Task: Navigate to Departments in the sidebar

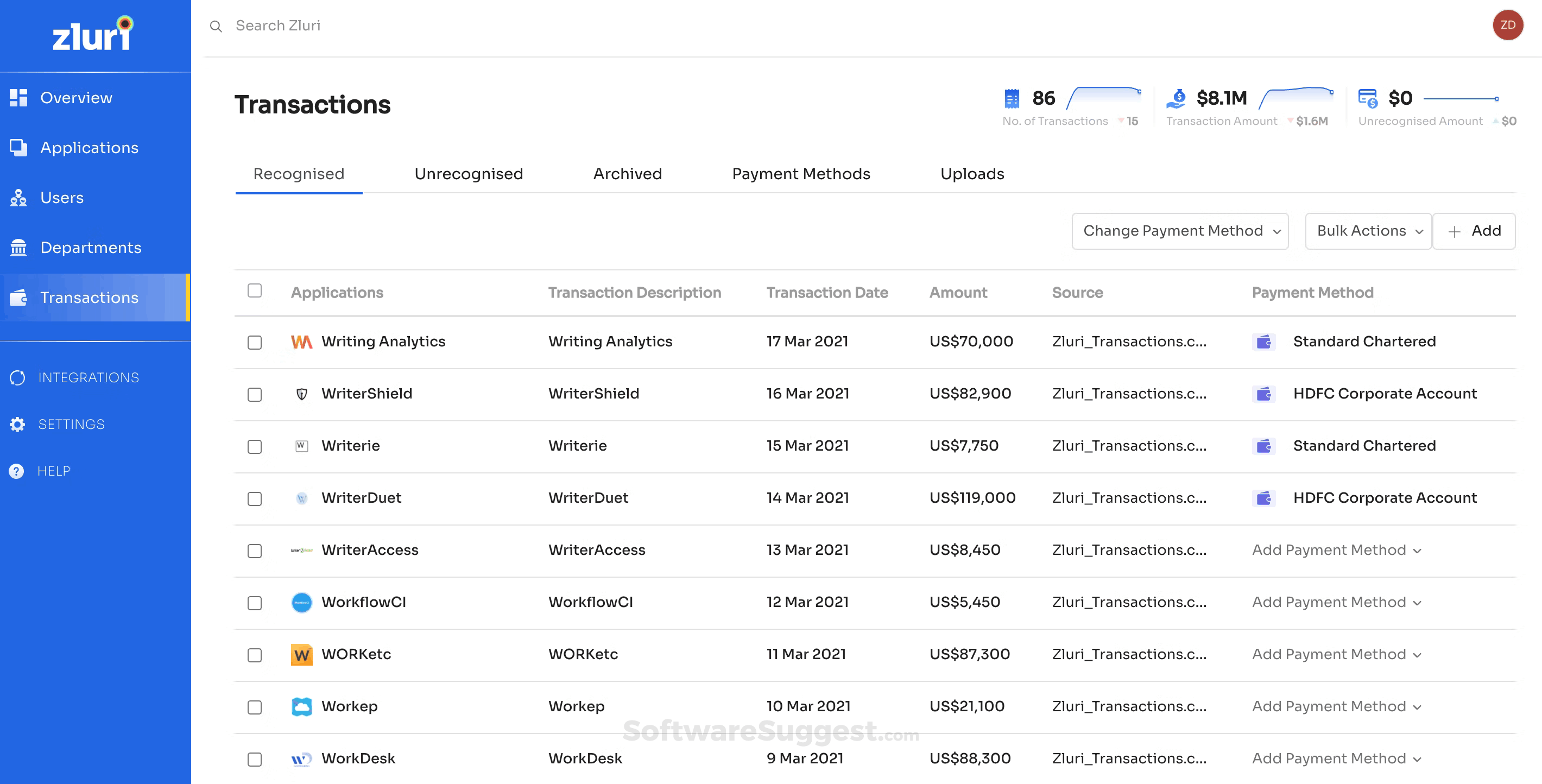Action: pos(90,247)
